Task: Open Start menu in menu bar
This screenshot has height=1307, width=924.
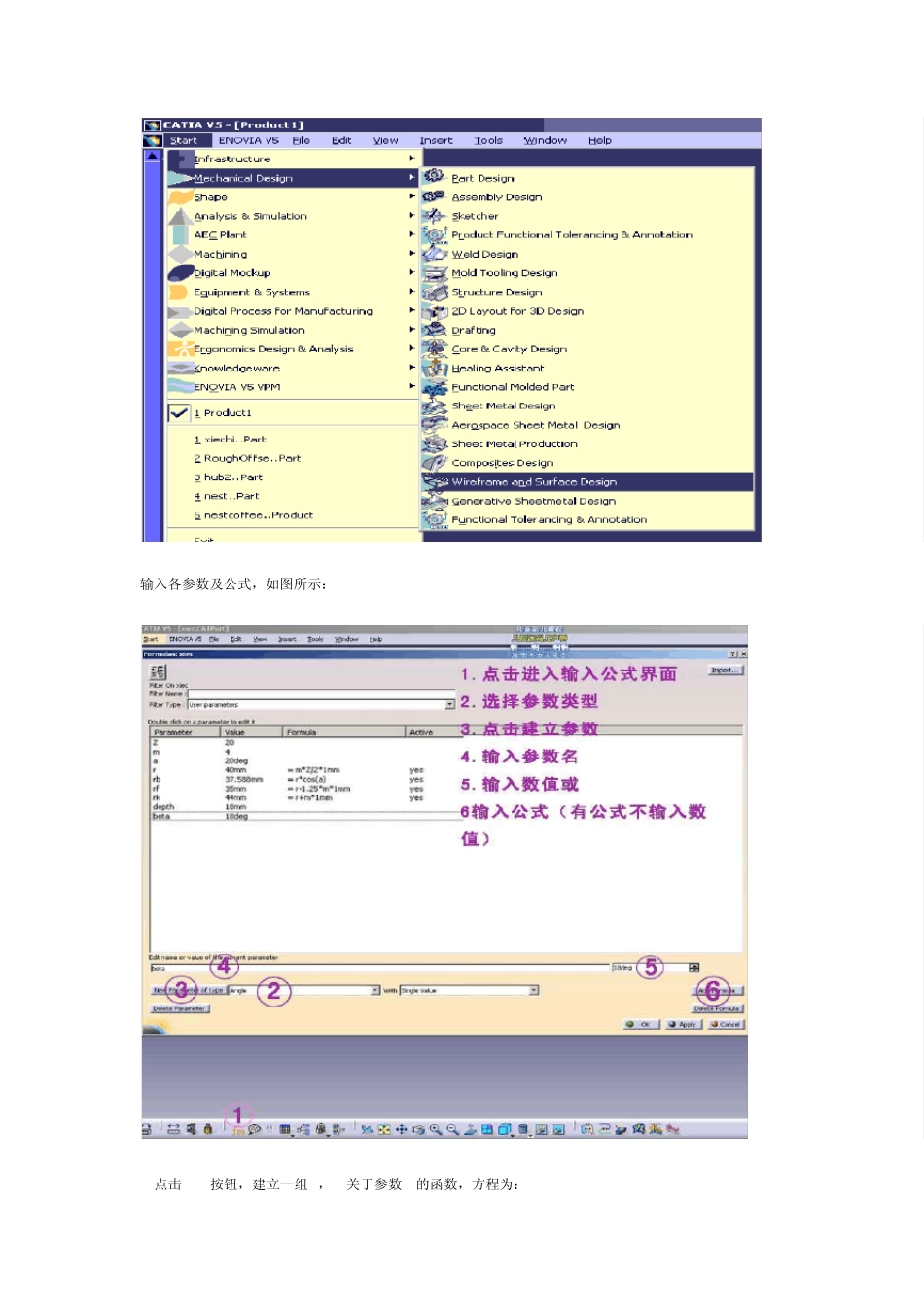Action: click(184, 140)
